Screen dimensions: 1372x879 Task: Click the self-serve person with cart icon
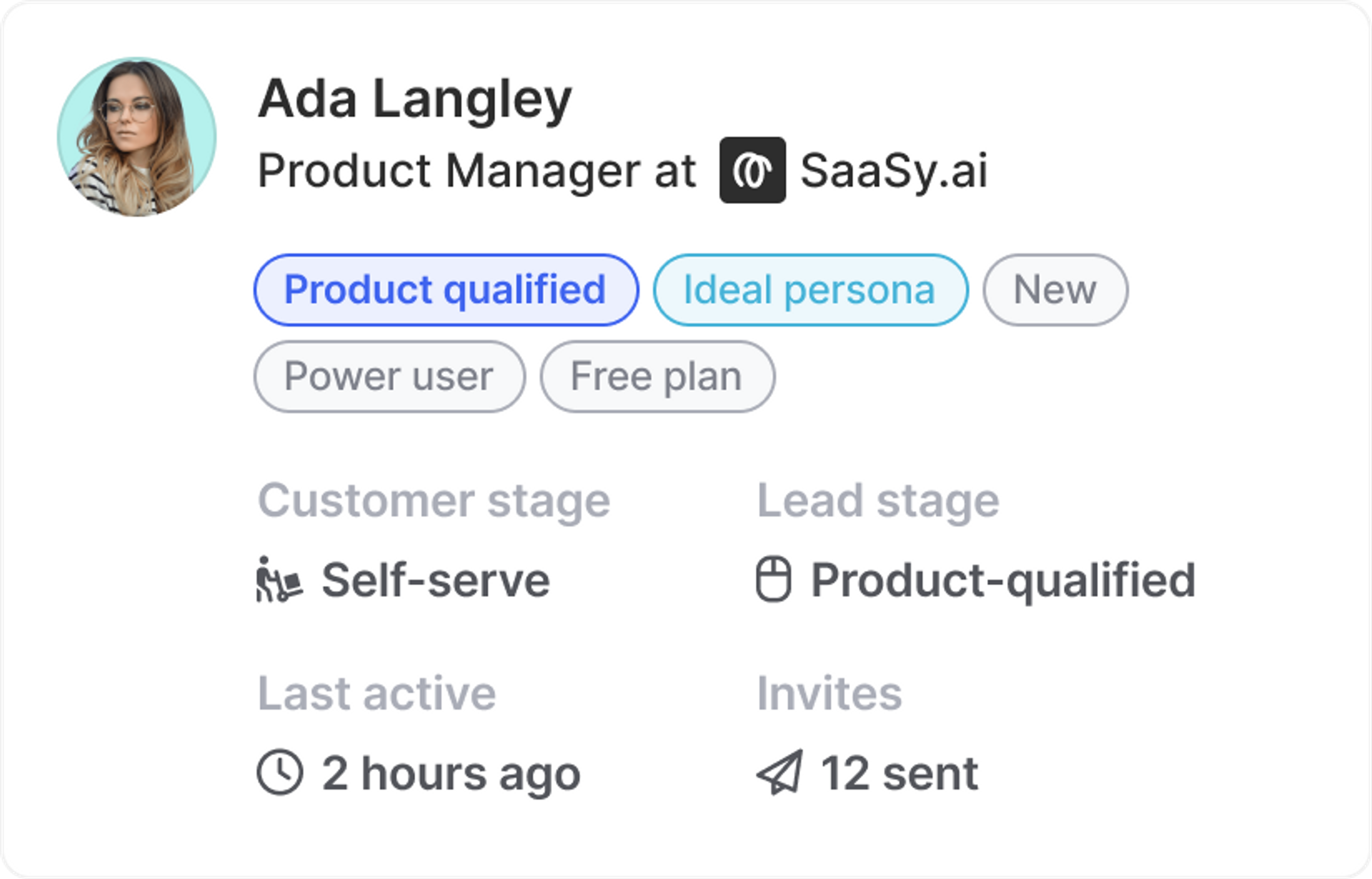pos(279,580)
